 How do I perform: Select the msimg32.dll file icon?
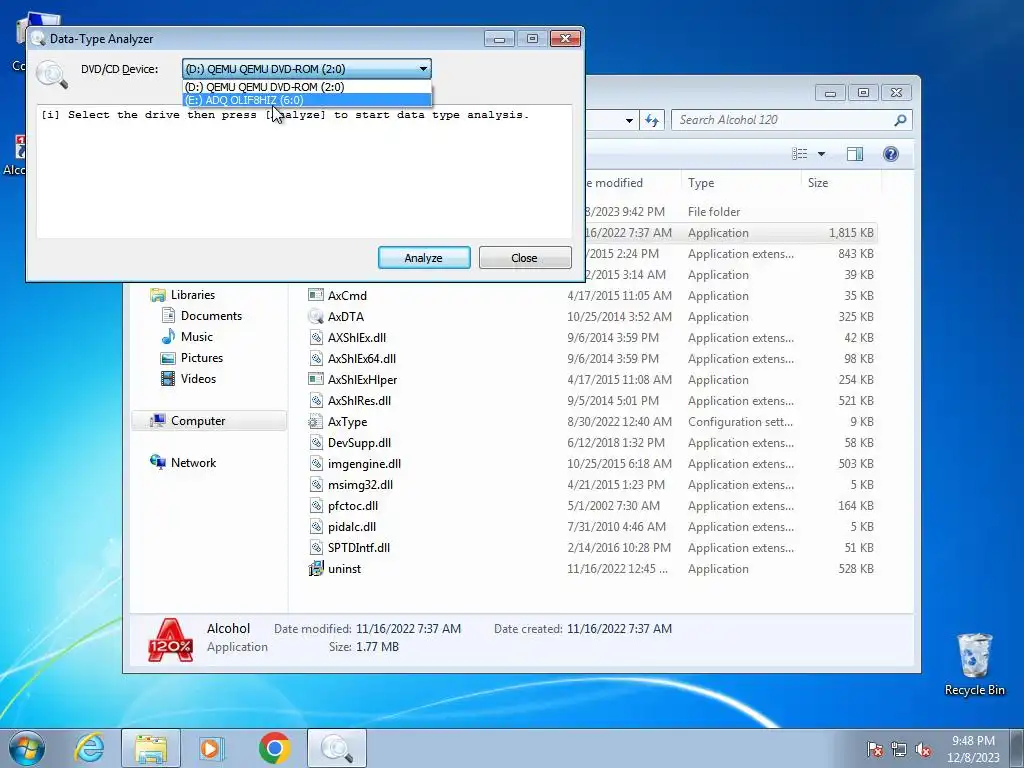point(315,485)
